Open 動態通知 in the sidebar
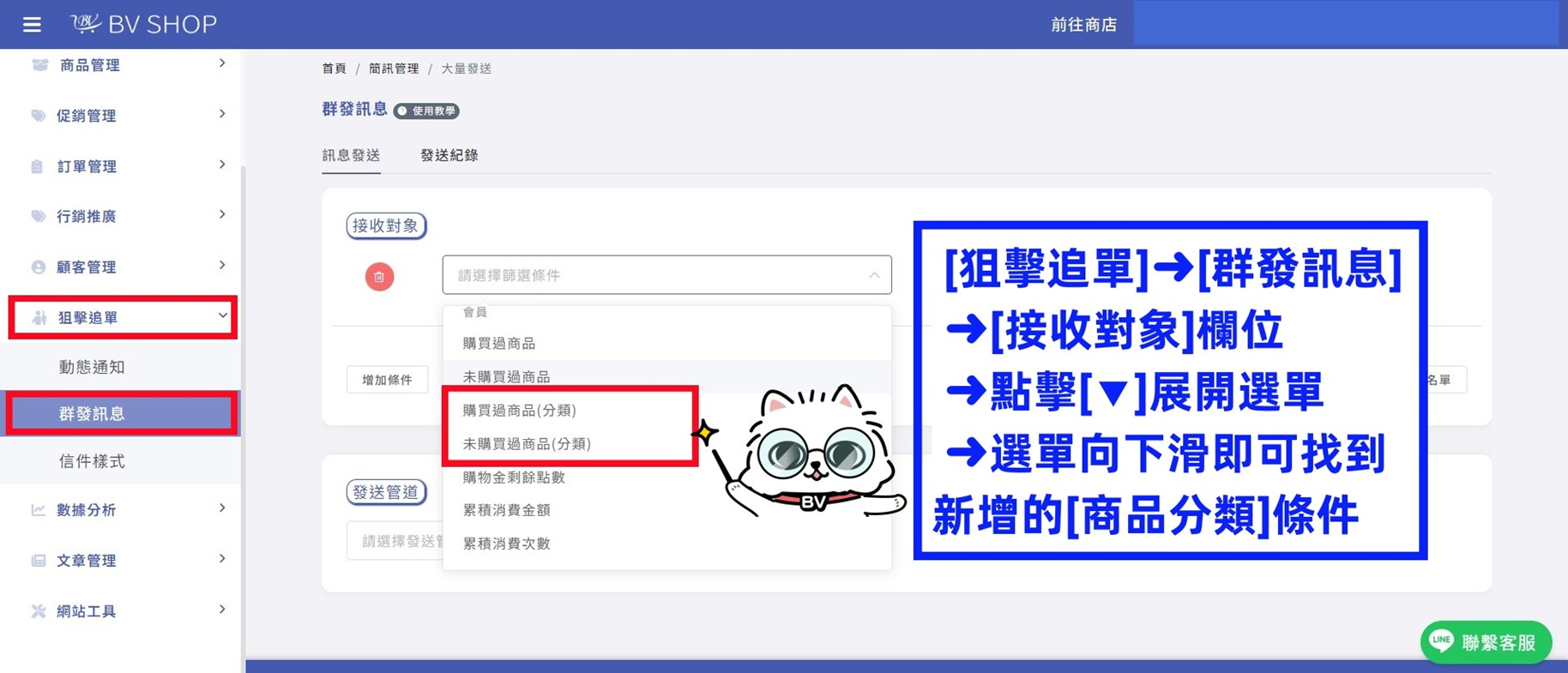 pos(92,367)
